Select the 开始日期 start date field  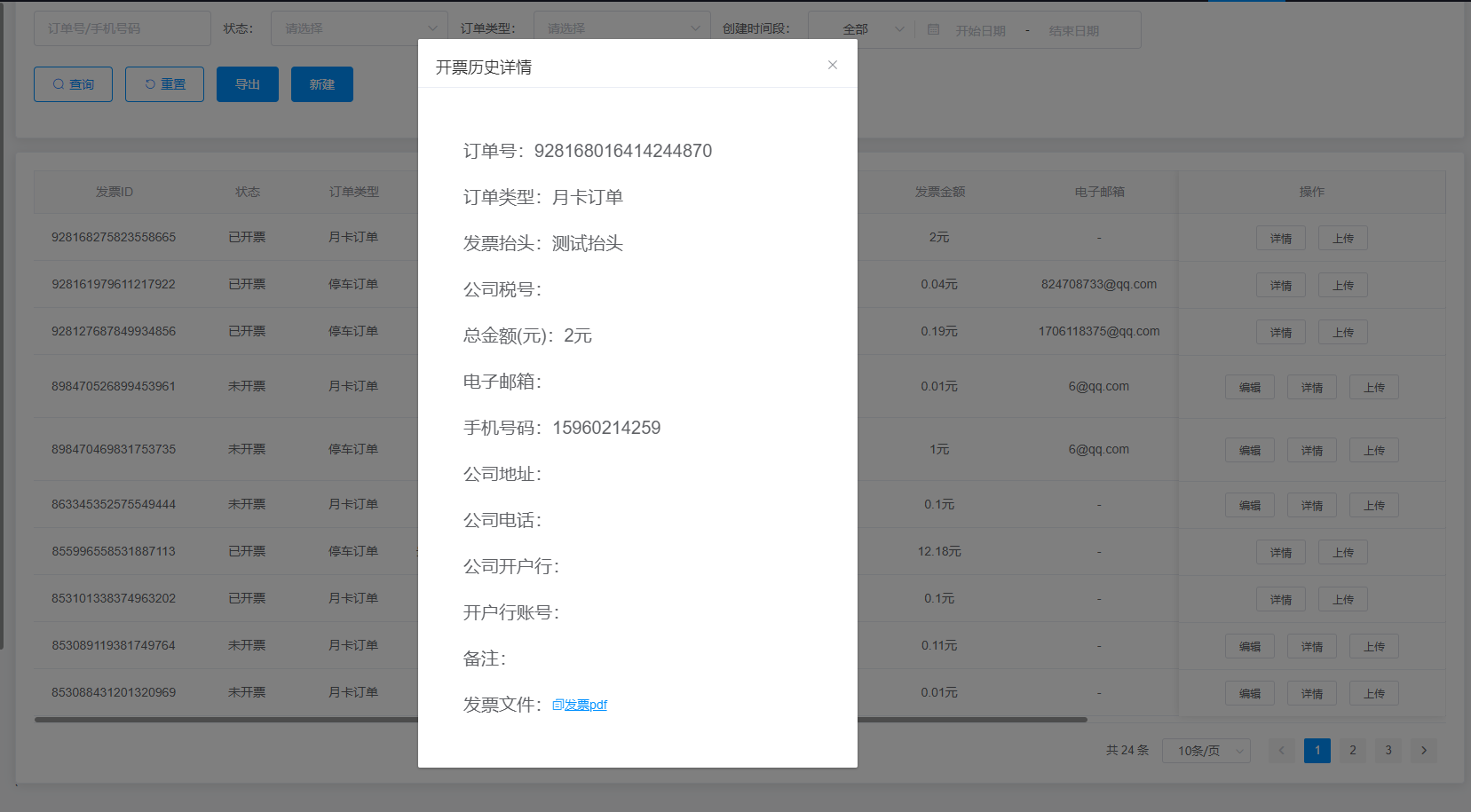(x=980, y=30)
